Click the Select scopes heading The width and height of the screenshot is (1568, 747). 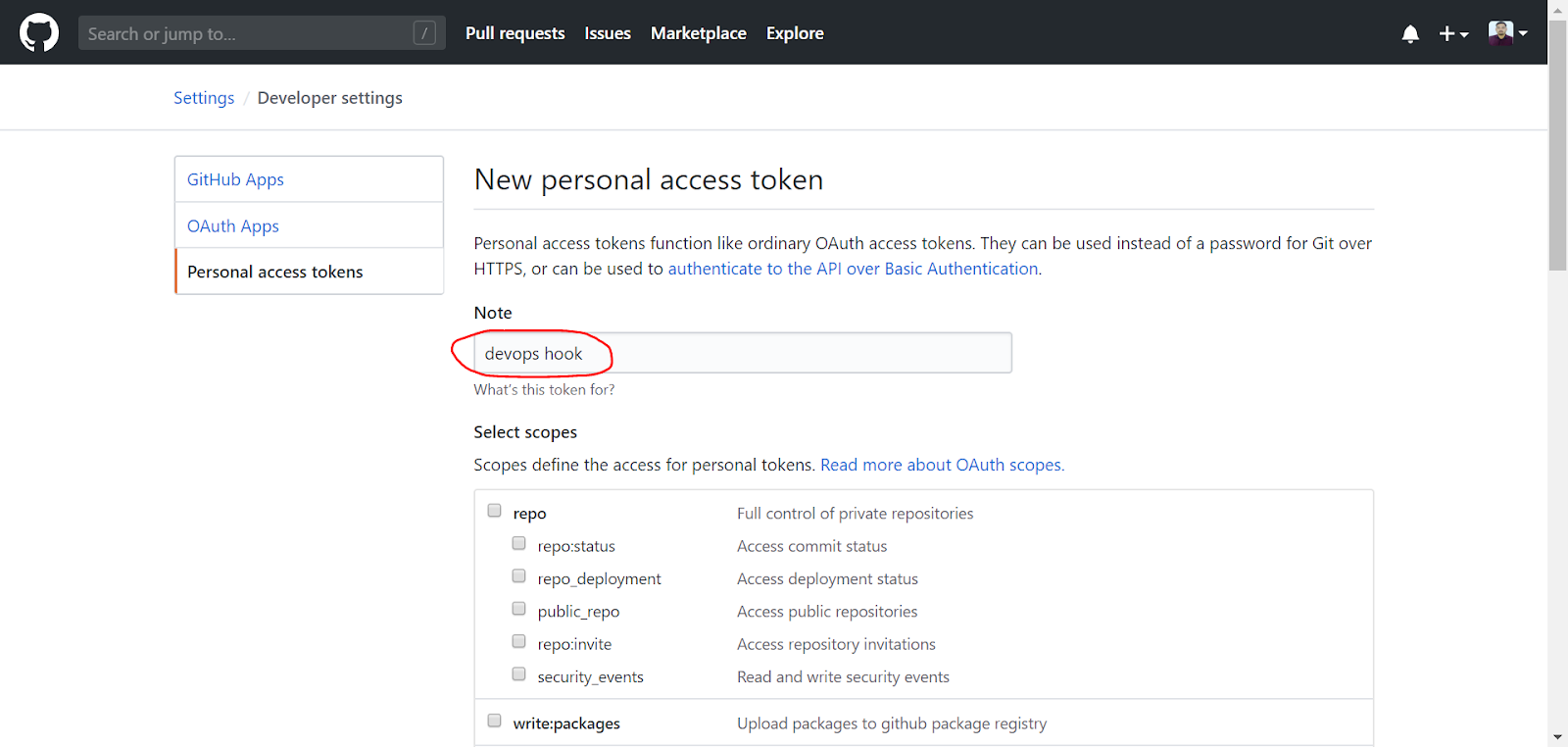(x=525, y=432)
